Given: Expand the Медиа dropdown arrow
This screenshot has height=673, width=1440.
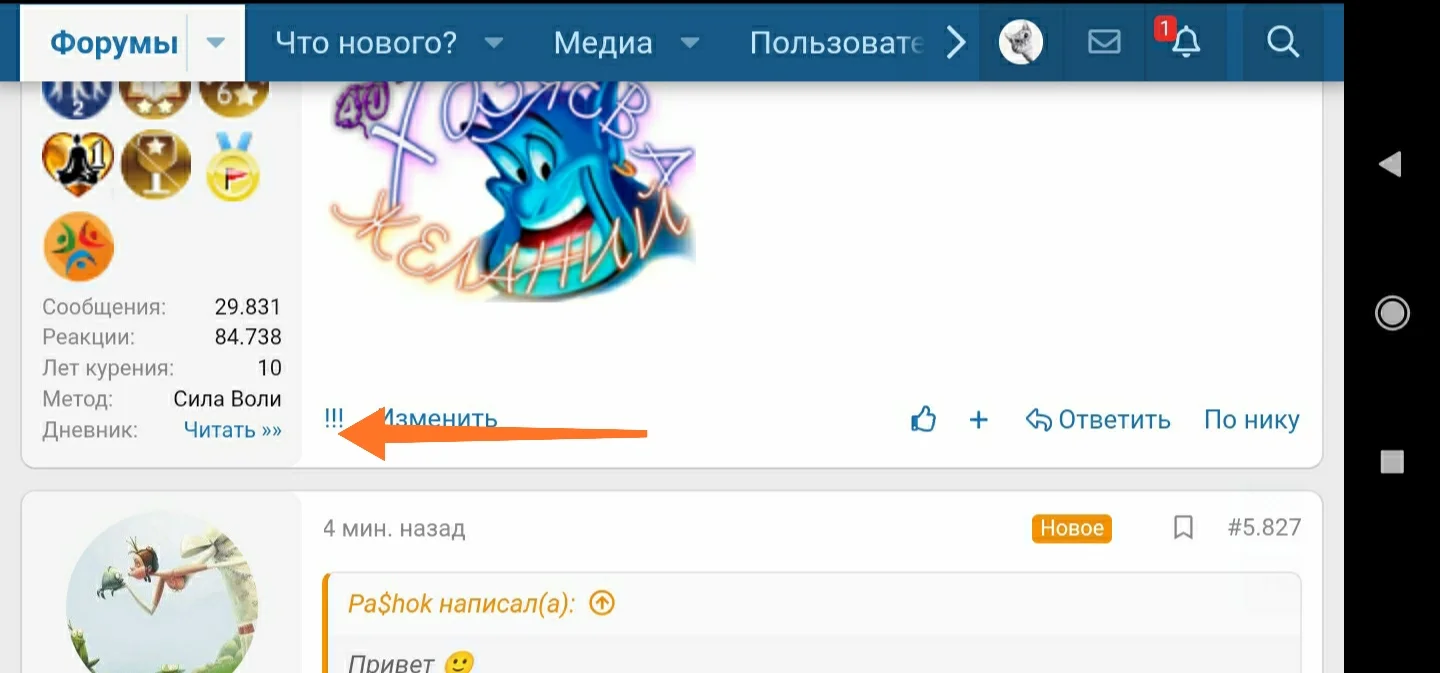Looking at the screenshot, I should (x=689, y=43).
